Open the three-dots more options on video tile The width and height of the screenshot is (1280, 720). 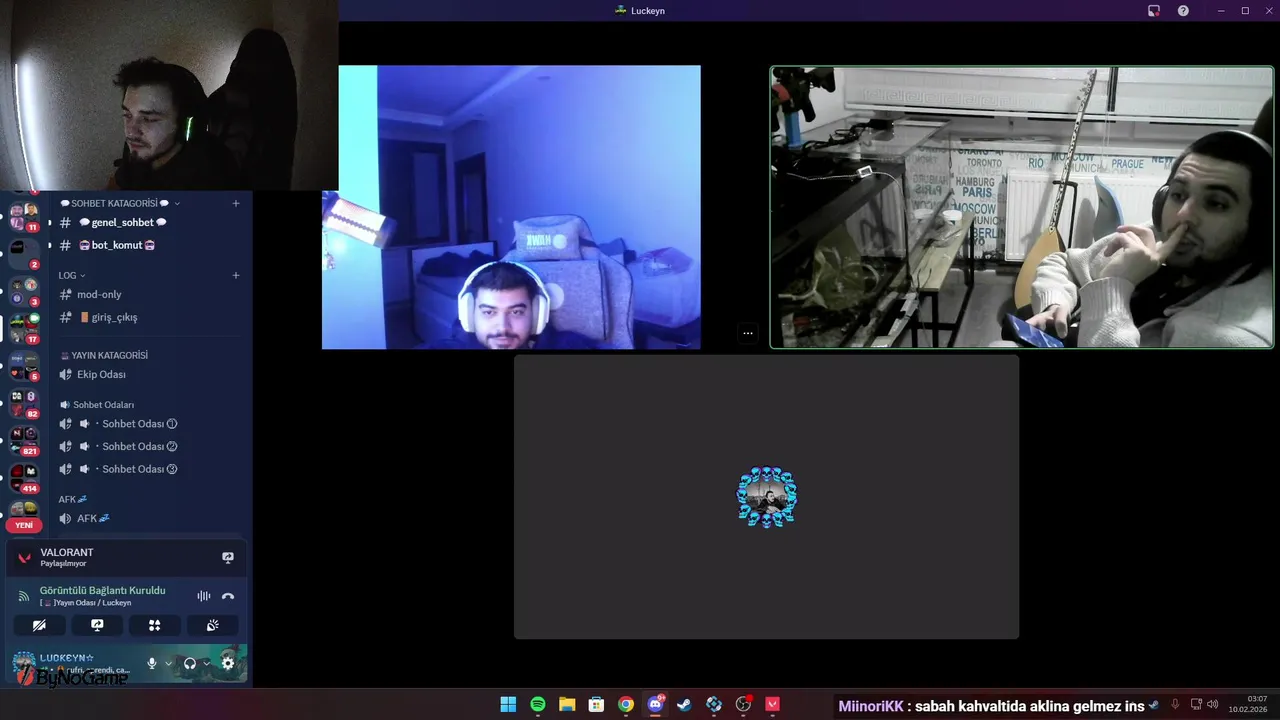(747, 333)
